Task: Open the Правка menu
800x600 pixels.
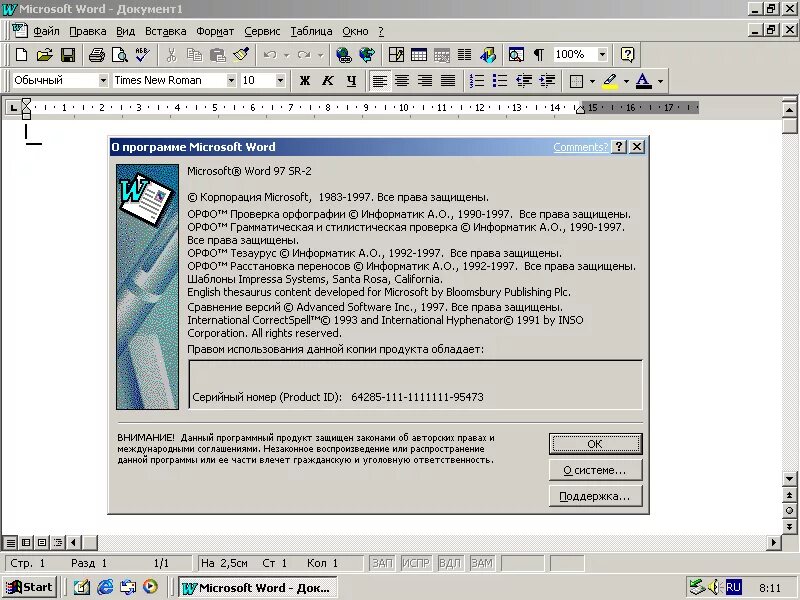Action: click(x=88, y=31)
